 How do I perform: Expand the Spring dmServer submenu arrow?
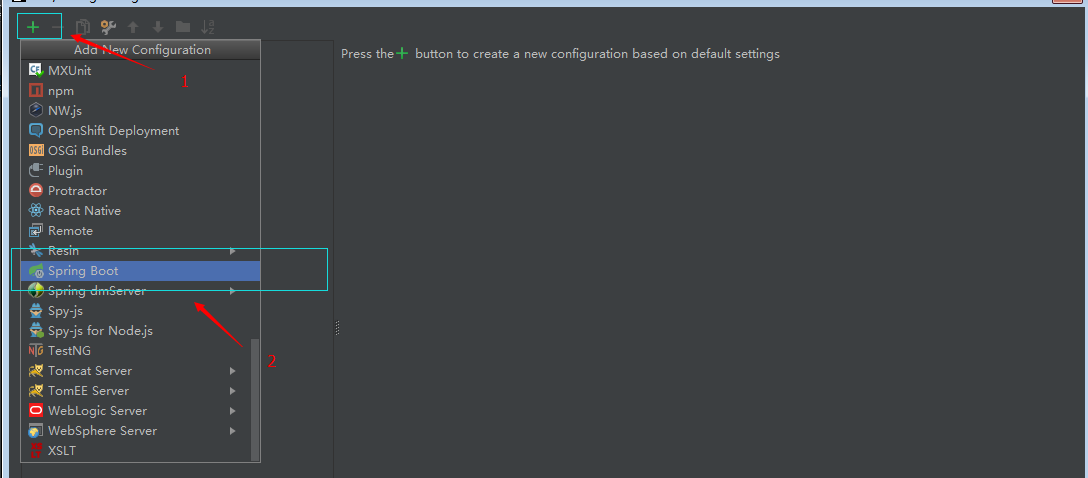[x=233, y=291]
